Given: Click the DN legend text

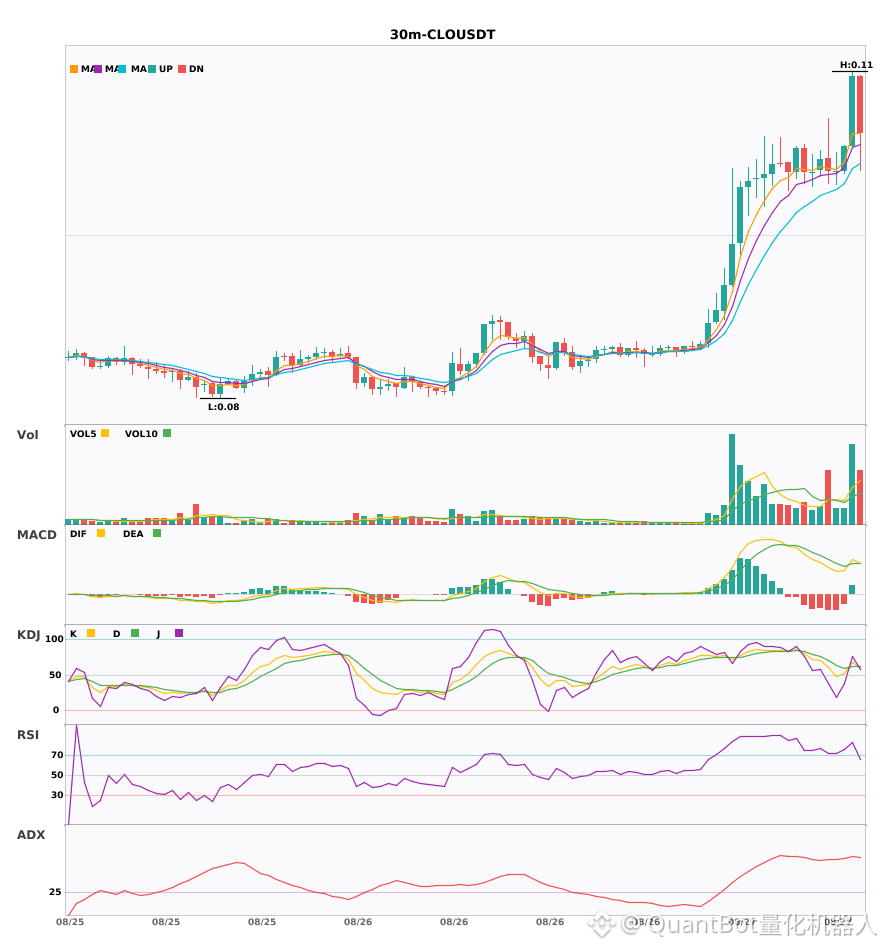Looking at the screenshot, I should (196, 69).
